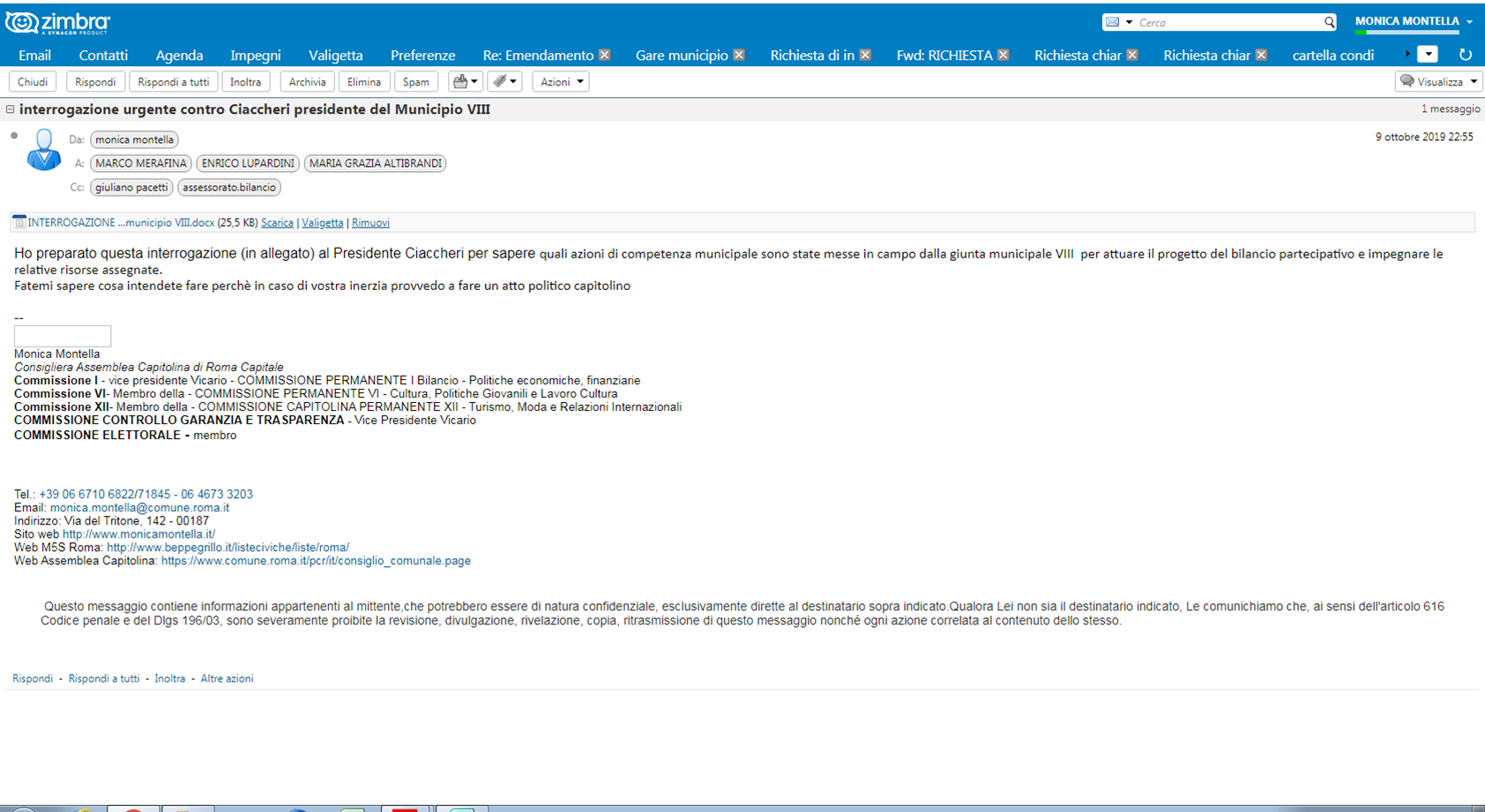
Task: Open the MONICA MONTELLA account menu
Action: pyautogui.click(x=1414, y=21)
